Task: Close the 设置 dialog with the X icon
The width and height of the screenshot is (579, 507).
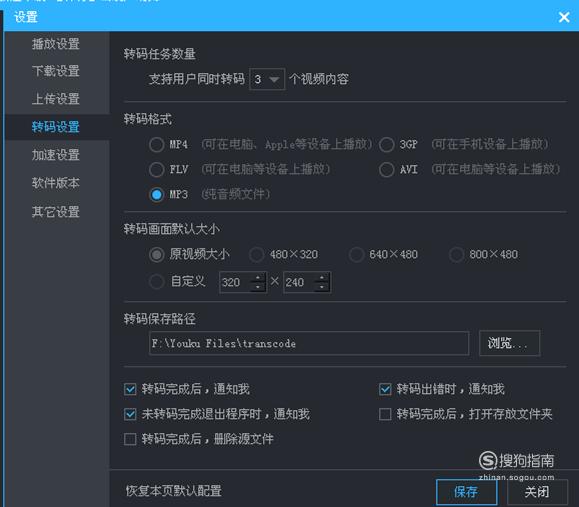Action: (564, 17)
